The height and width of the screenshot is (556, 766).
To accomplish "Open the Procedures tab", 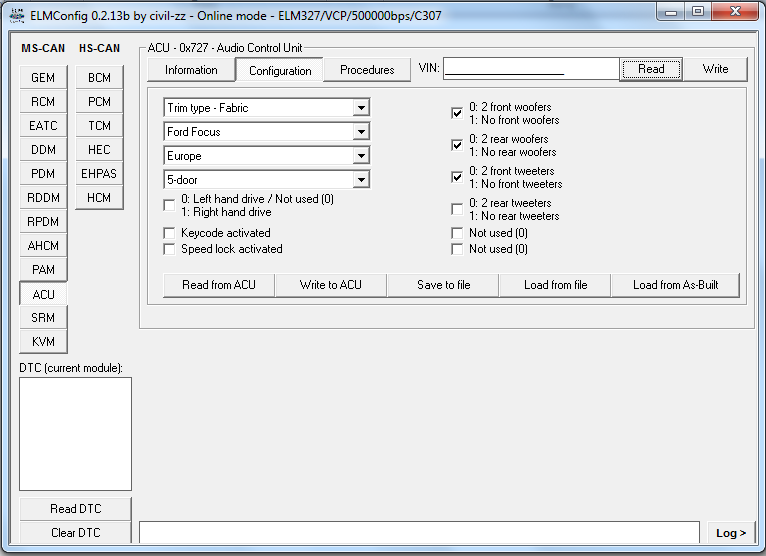I will click(367, 70).
